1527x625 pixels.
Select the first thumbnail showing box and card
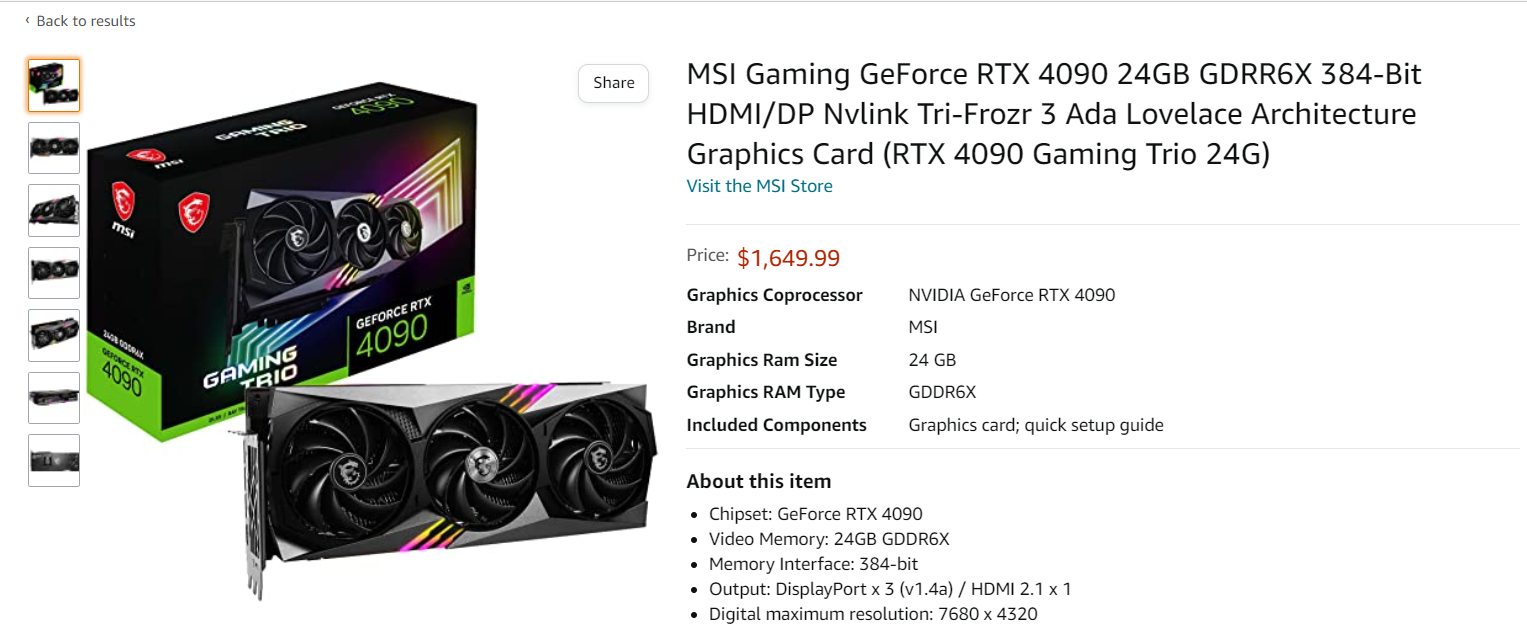coord(54,85)
